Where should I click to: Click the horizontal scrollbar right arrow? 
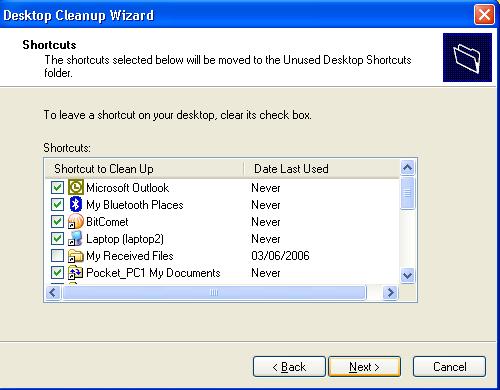(390, 293)
